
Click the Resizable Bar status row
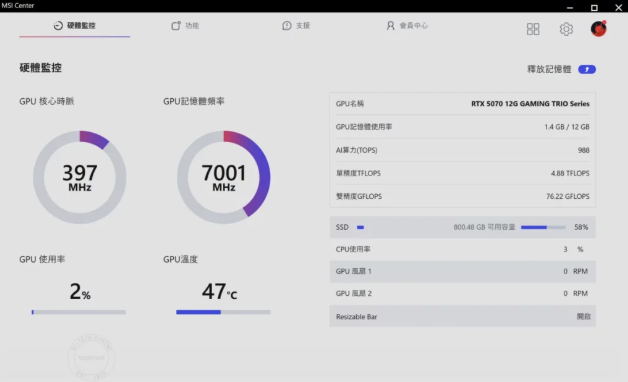pos(463,316)
